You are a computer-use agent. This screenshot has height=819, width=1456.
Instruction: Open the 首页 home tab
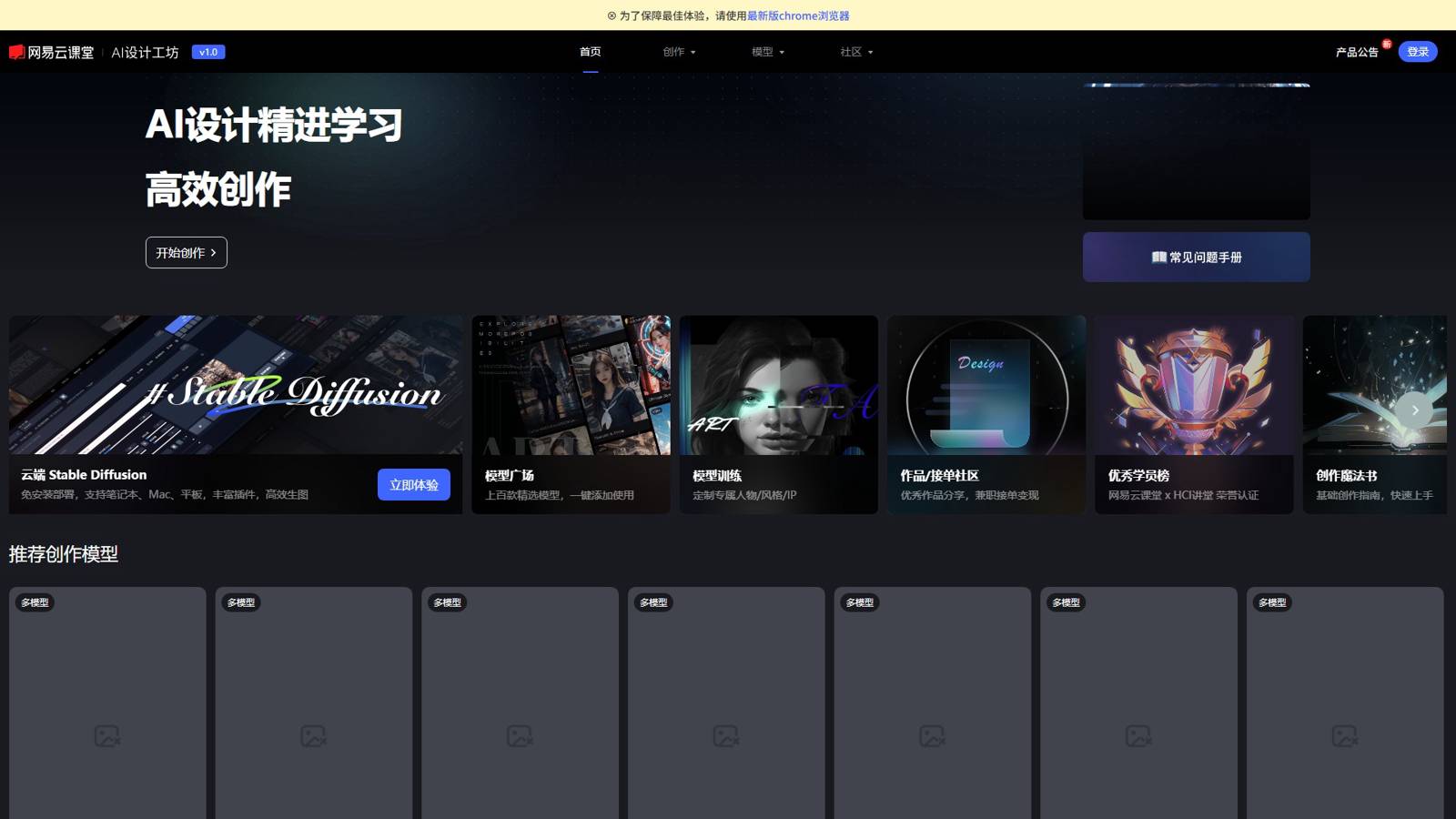(x=591, y=52)
